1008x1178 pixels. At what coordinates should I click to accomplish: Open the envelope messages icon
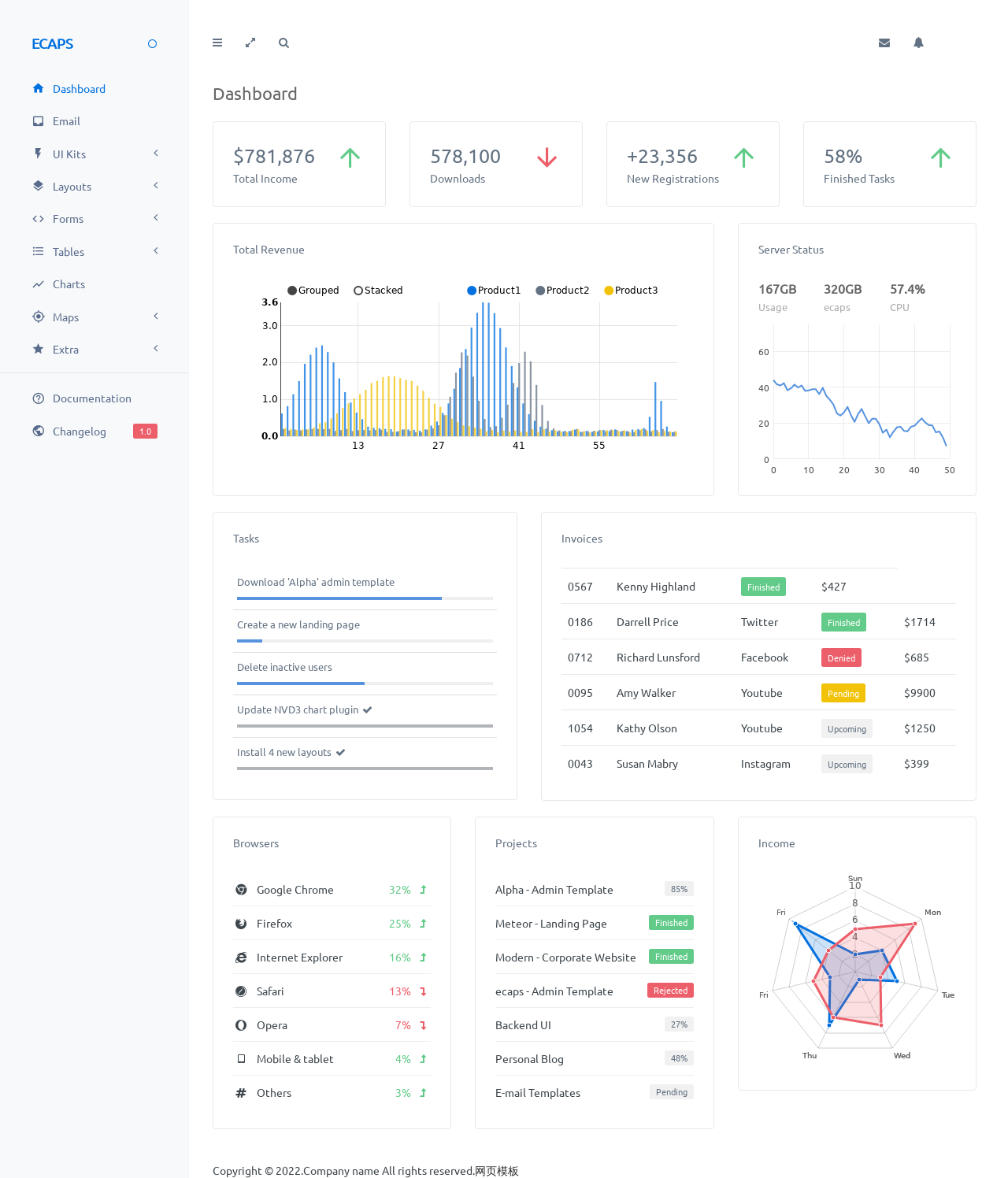click(x=884, y=43)
